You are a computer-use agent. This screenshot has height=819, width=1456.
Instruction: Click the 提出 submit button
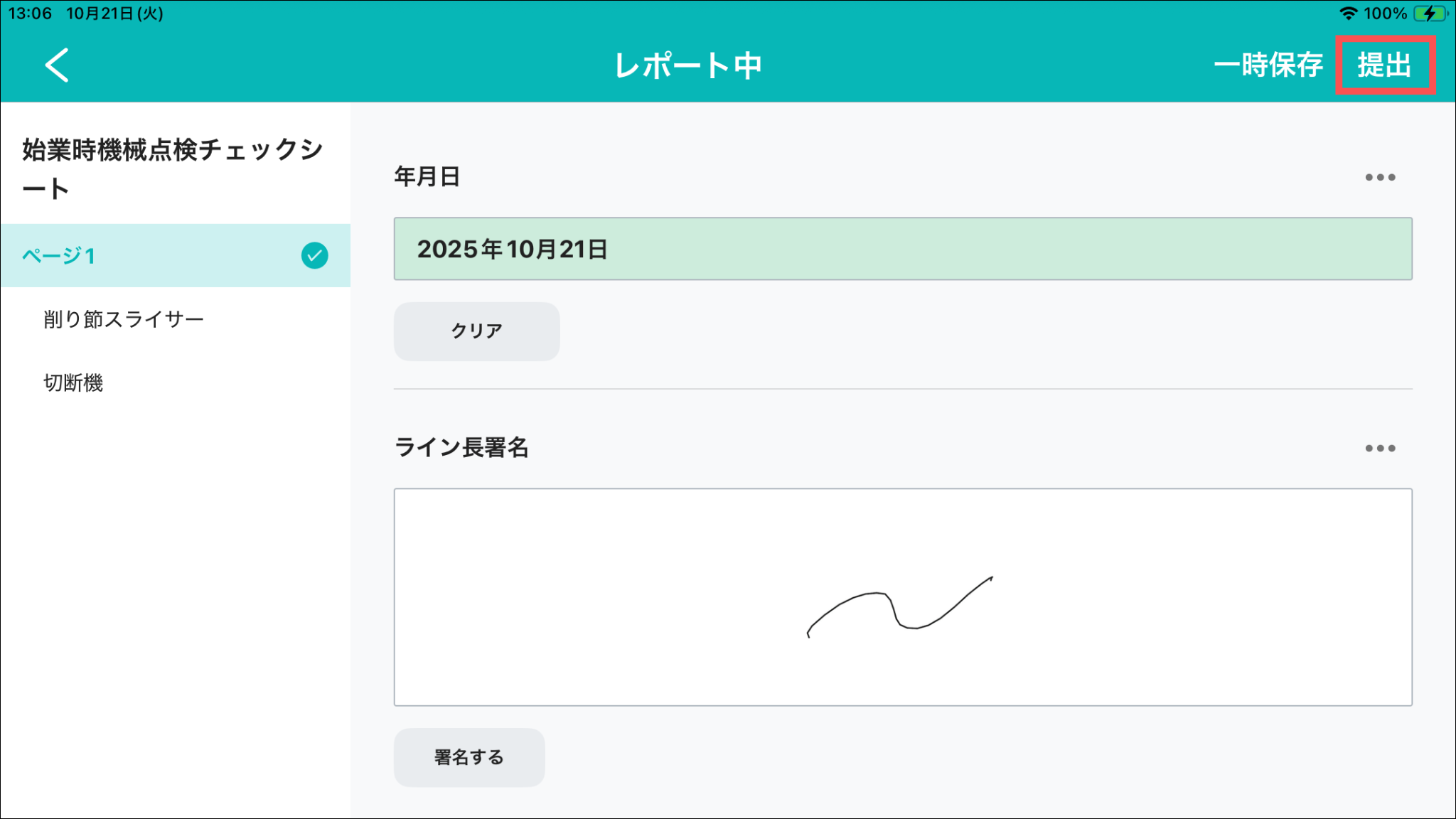tap(1384, 65)
